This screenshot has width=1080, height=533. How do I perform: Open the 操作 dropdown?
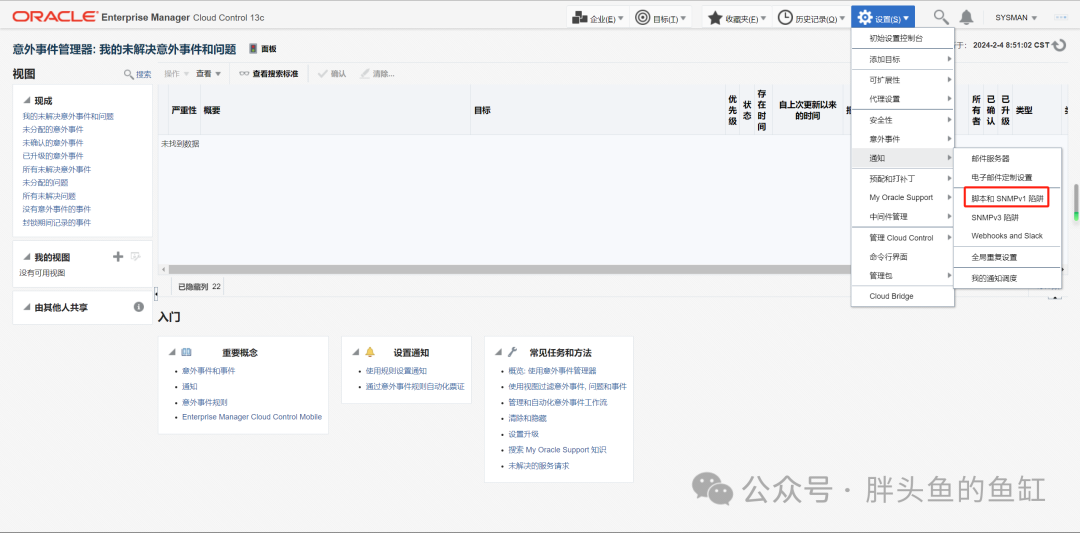coord(175,74)
